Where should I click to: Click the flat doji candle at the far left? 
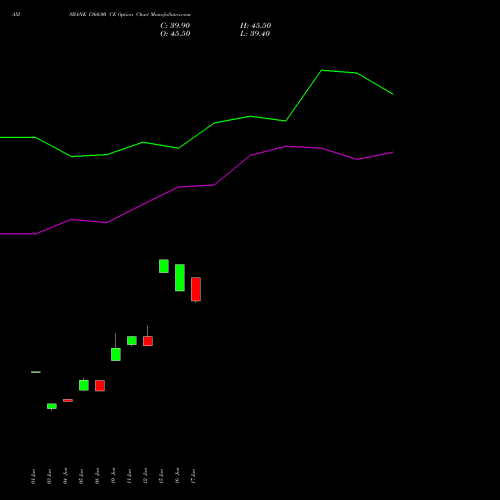click(36, 372)
